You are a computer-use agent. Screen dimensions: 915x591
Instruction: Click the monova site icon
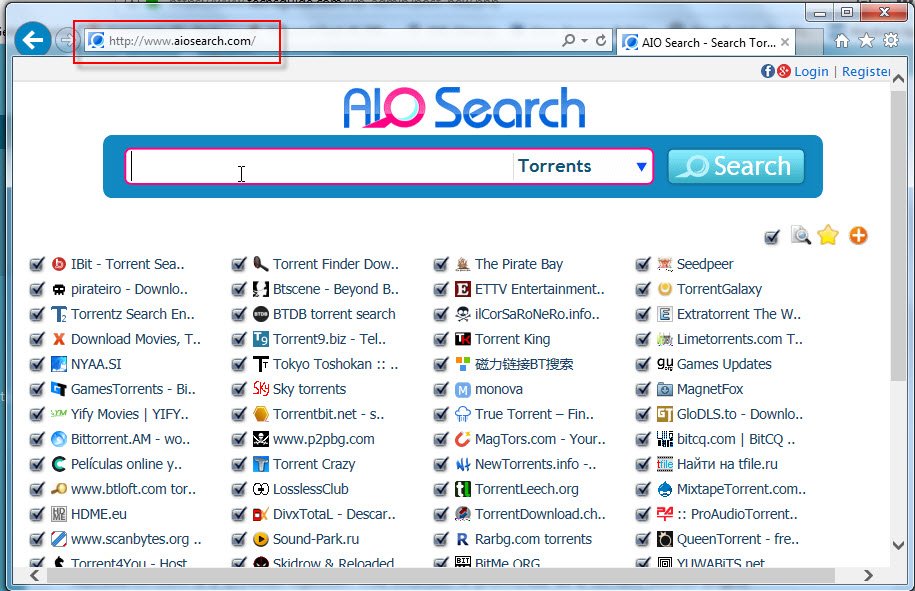pyautogui.click(x=463, y=389)
